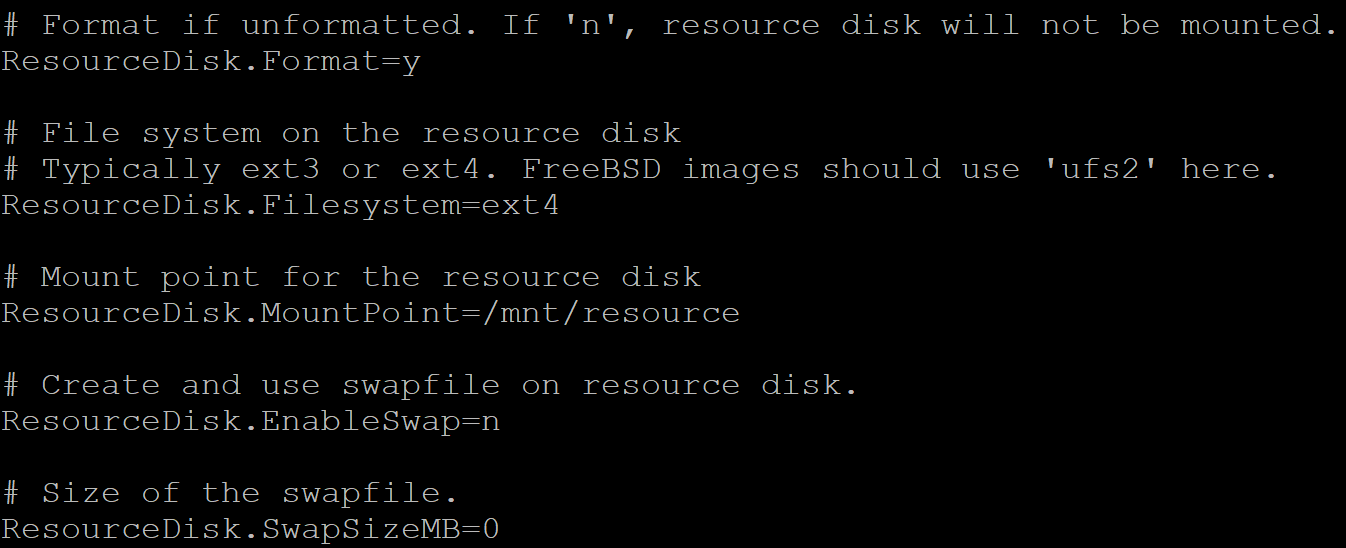Click the quoted 'ufs2' text
Viewport: 1346px width, 548px height.
click(x=1100, y=170)
